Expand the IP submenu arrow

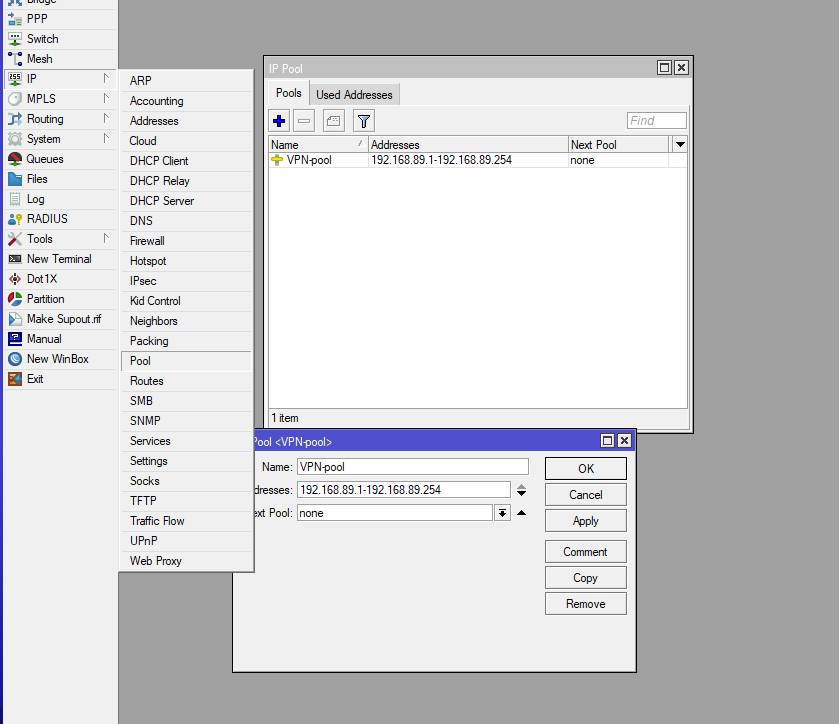click(x=106, y=78)
